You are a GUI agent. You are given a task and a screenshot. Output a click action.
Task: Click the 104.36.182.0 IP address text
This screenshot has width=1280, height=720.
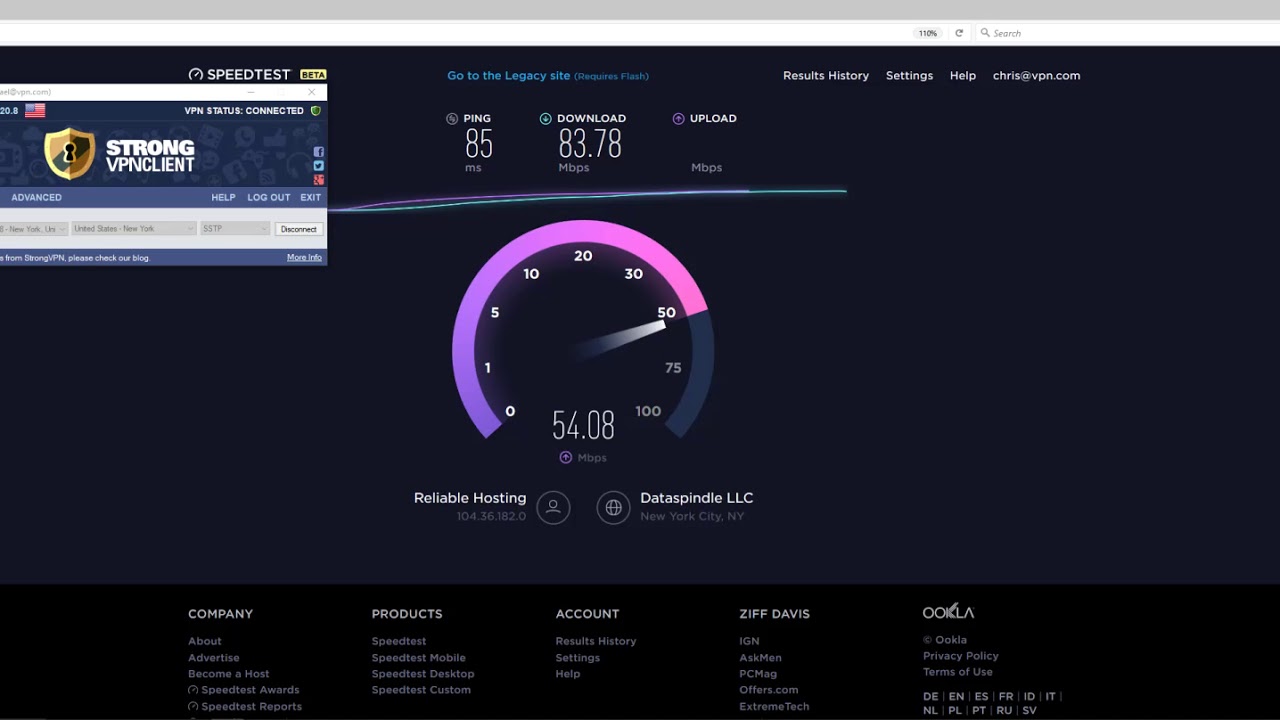click(491, 516)
